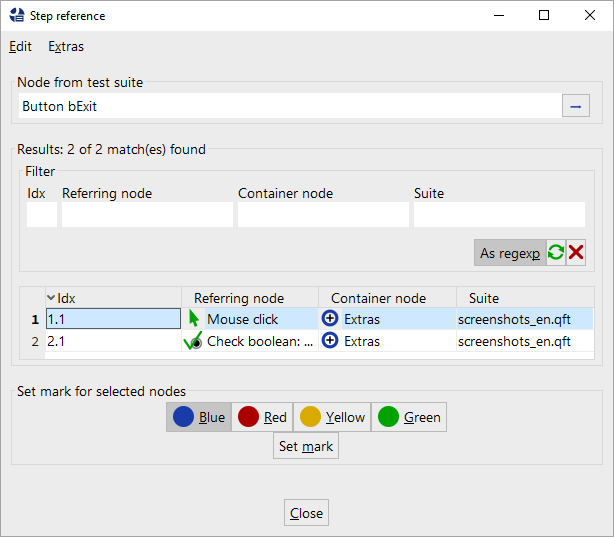Toggle the As regexp filter option
Image resolution: width=614 pixels, height=537 pixels.
coord(510,253)
